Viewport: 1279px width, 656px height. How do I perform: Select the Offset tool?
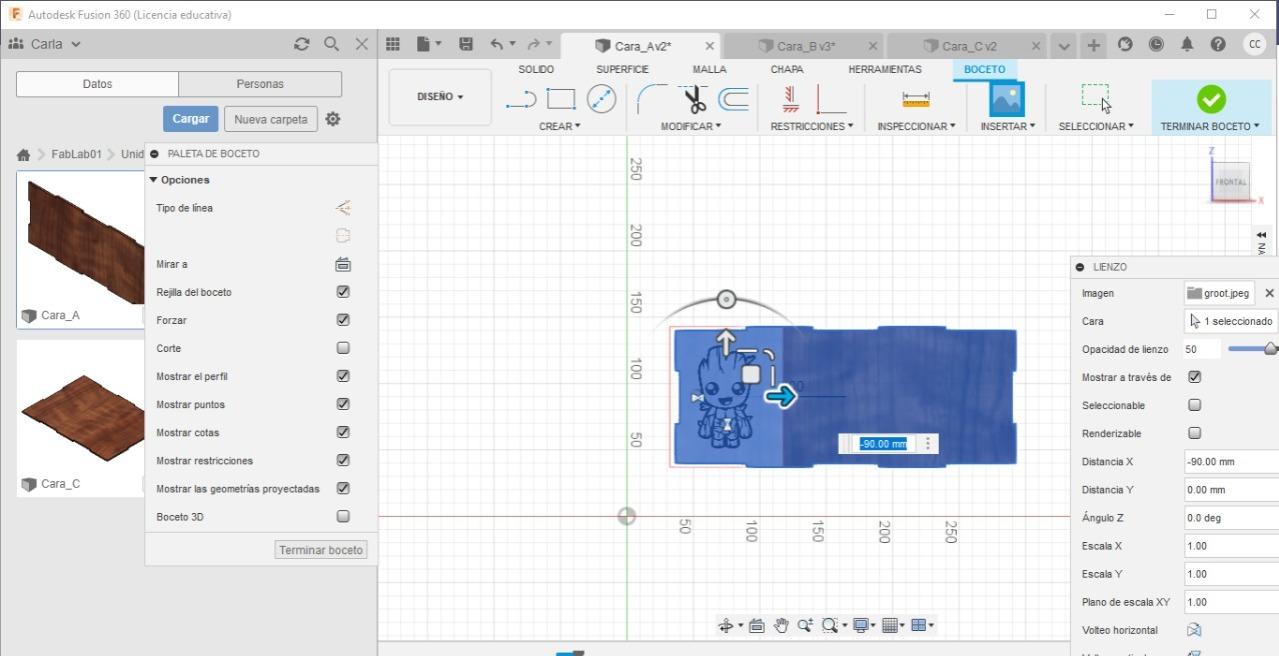click(x=733, y=99)
